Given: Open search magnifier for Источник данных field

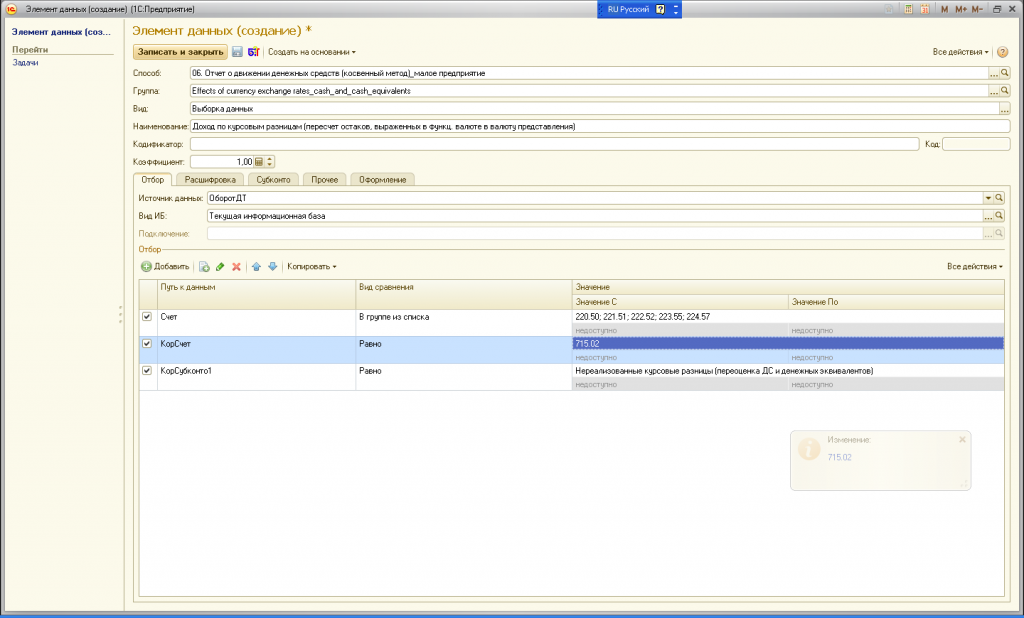Looking at the screenshot, I should [x=999, y=198].
